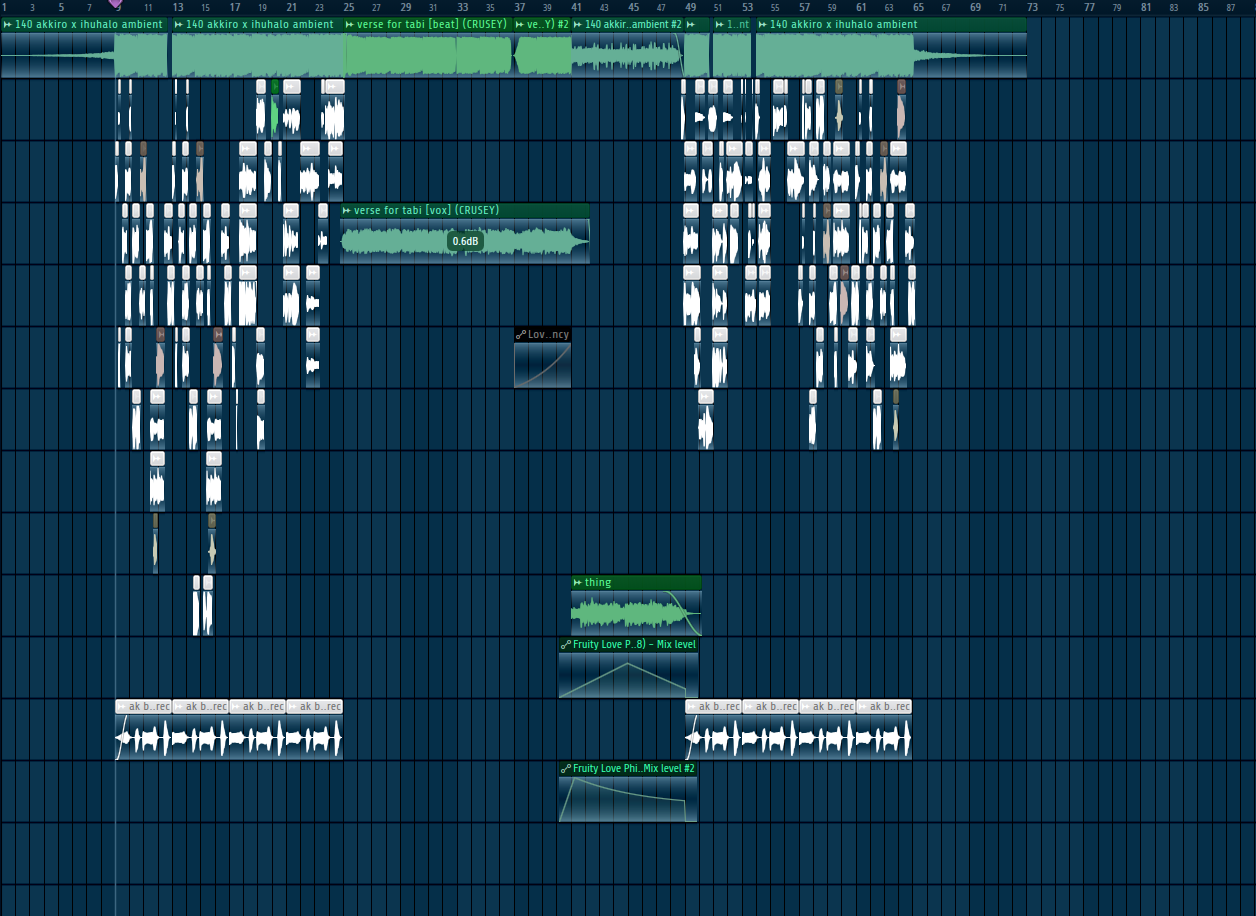The width and height of the screenshot is (1256, 916).
Task: Open clip menu icon of 'verse for tabi [beat]' clip
Action: (x=350, y=24)
